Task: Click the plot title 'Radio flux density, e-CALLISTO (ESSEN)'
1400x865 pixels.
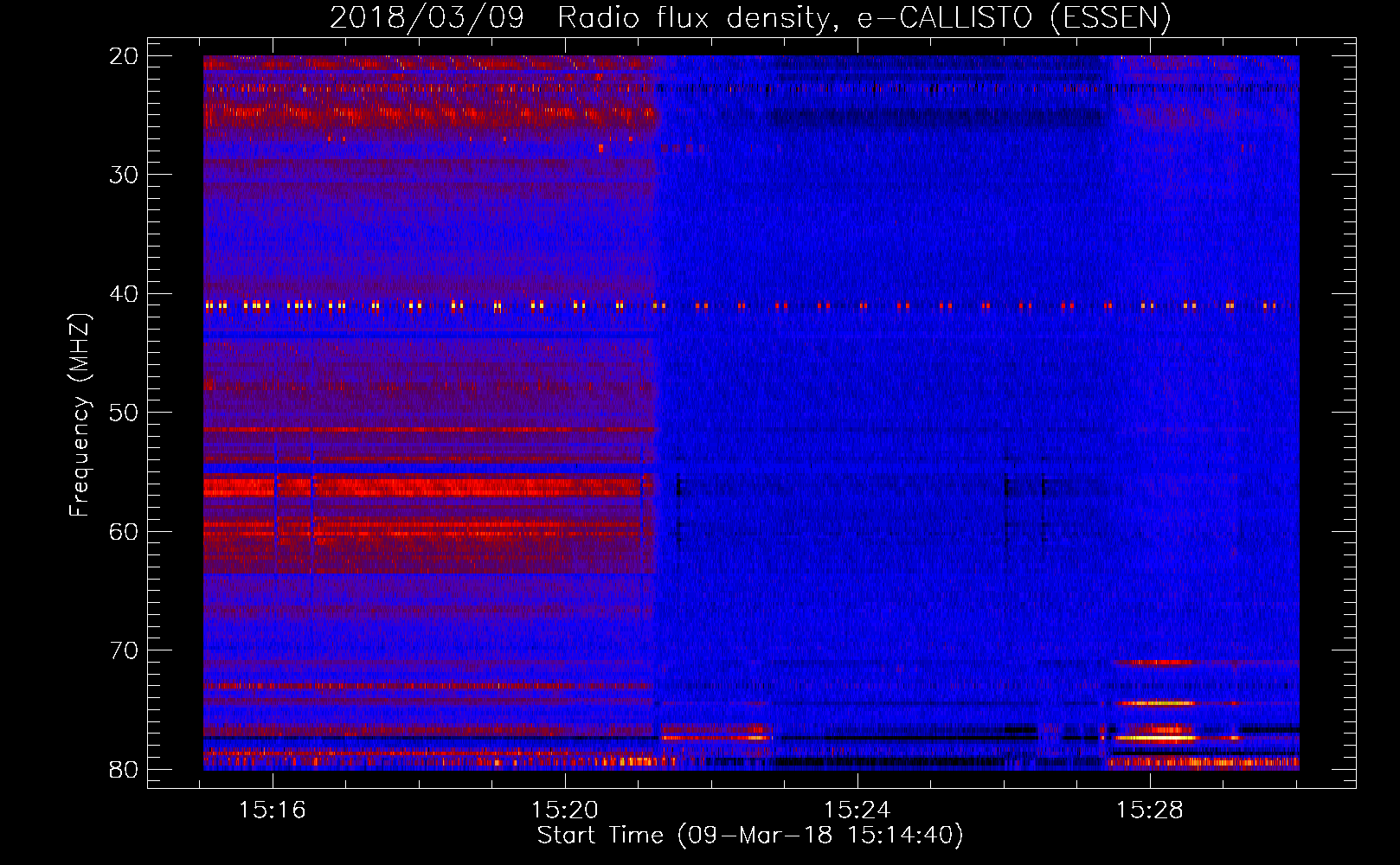Action: coord(864,18)
